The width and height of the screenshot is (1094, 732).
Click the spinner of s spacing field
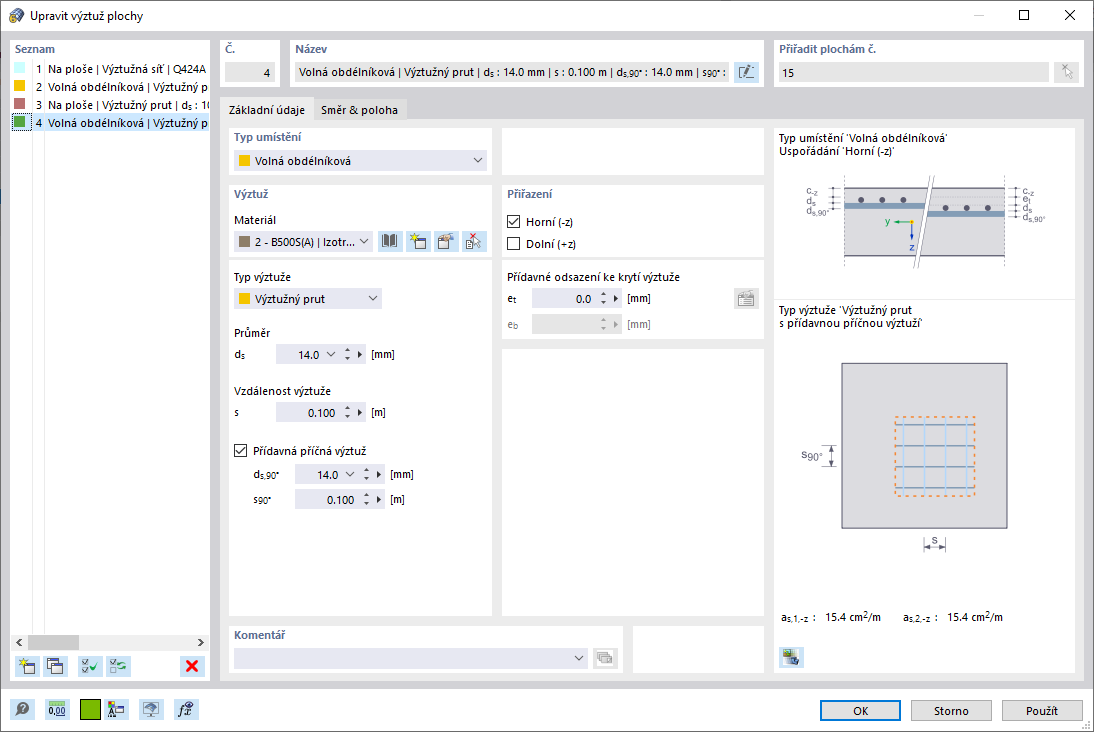click(x=347, y=413)
